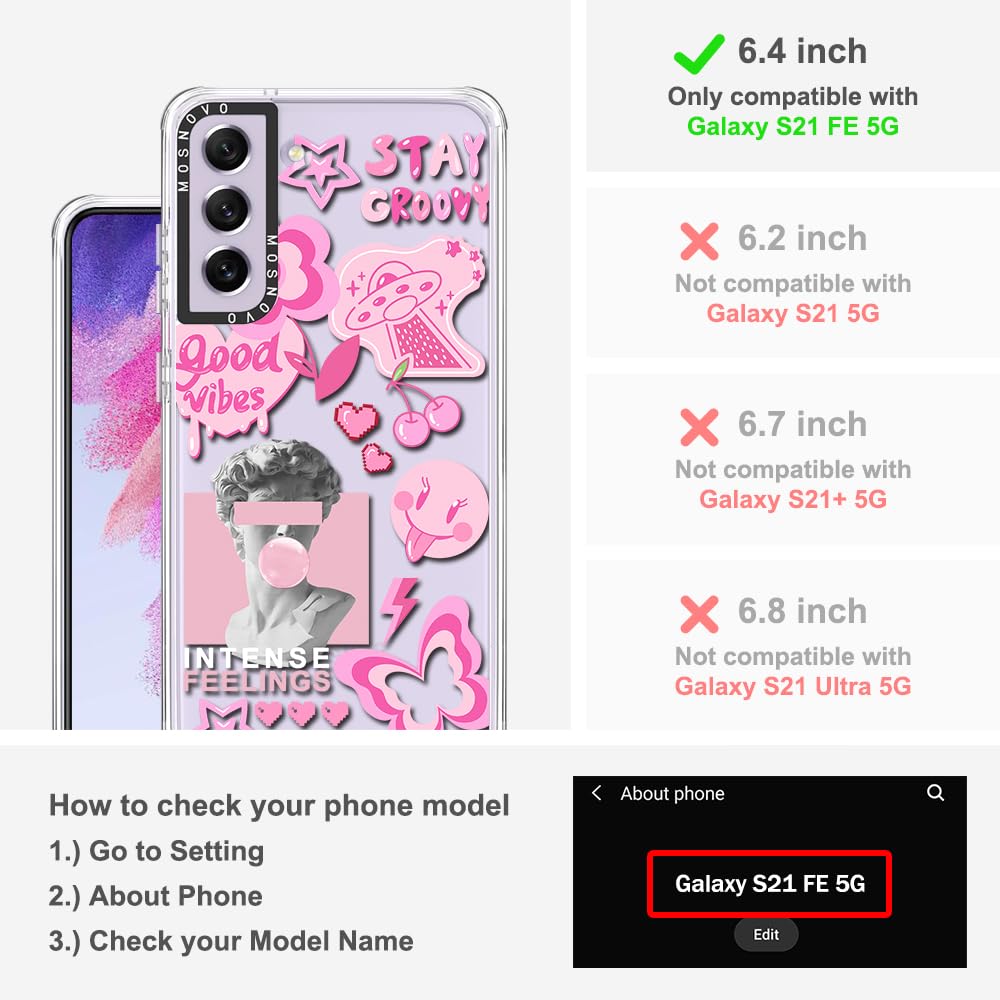
Task: Click the red X next to 6.2 inch
Action: click(700, 241)
